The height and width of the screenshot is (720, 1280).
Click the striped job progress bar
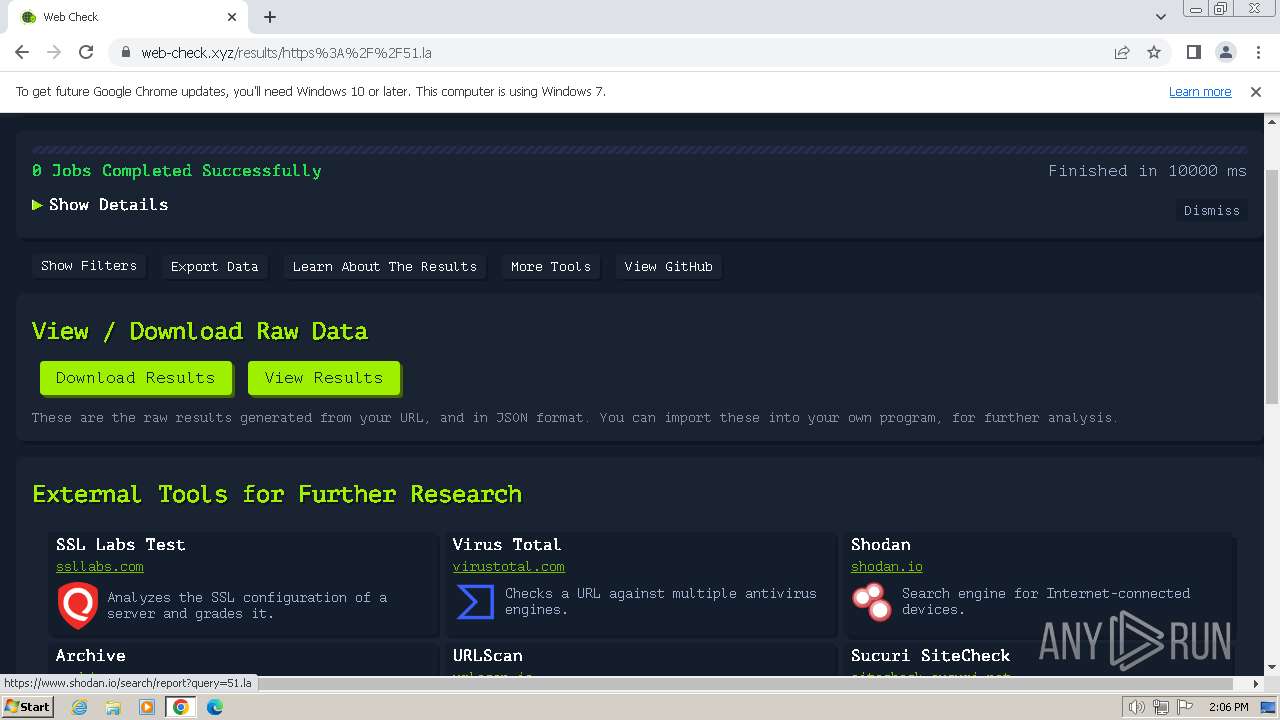[639, 150]
